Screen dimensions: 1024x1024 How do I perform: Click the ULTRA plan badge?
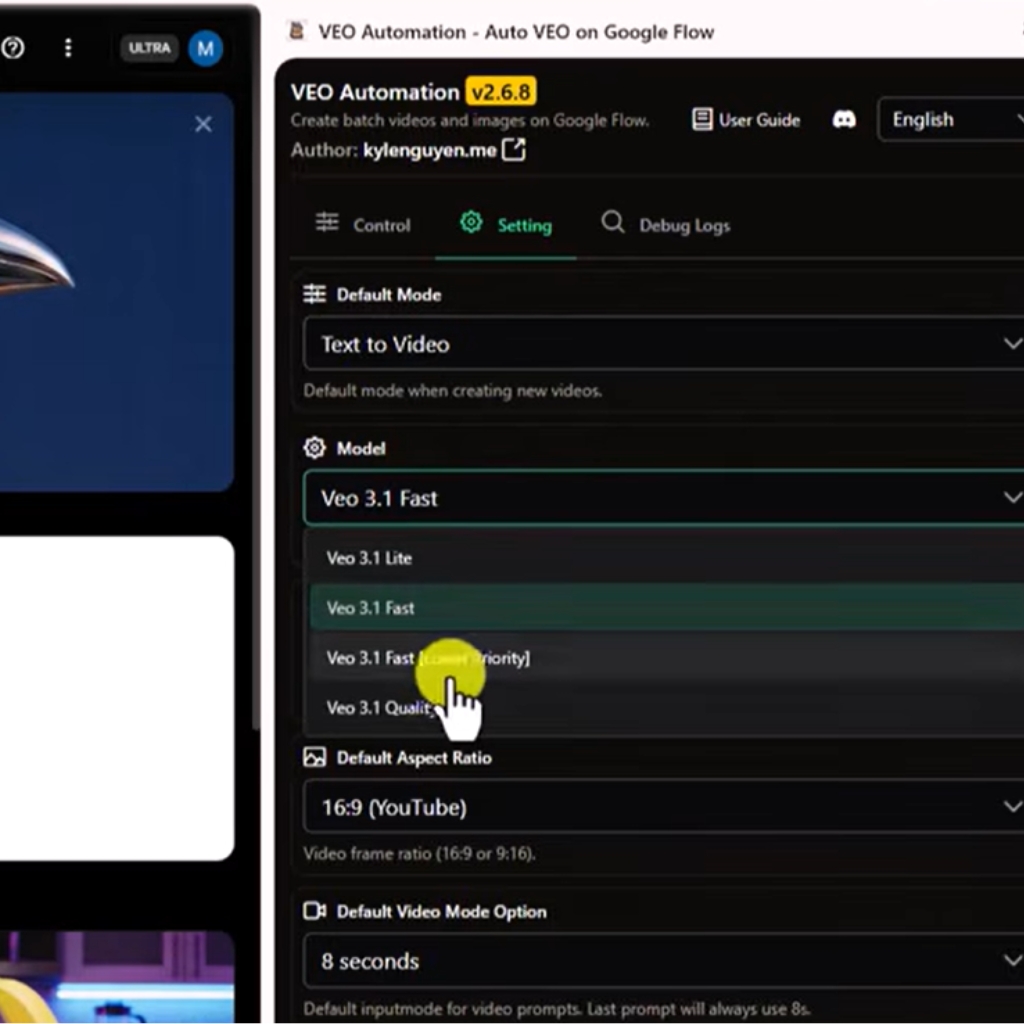[x=150, y=48]
